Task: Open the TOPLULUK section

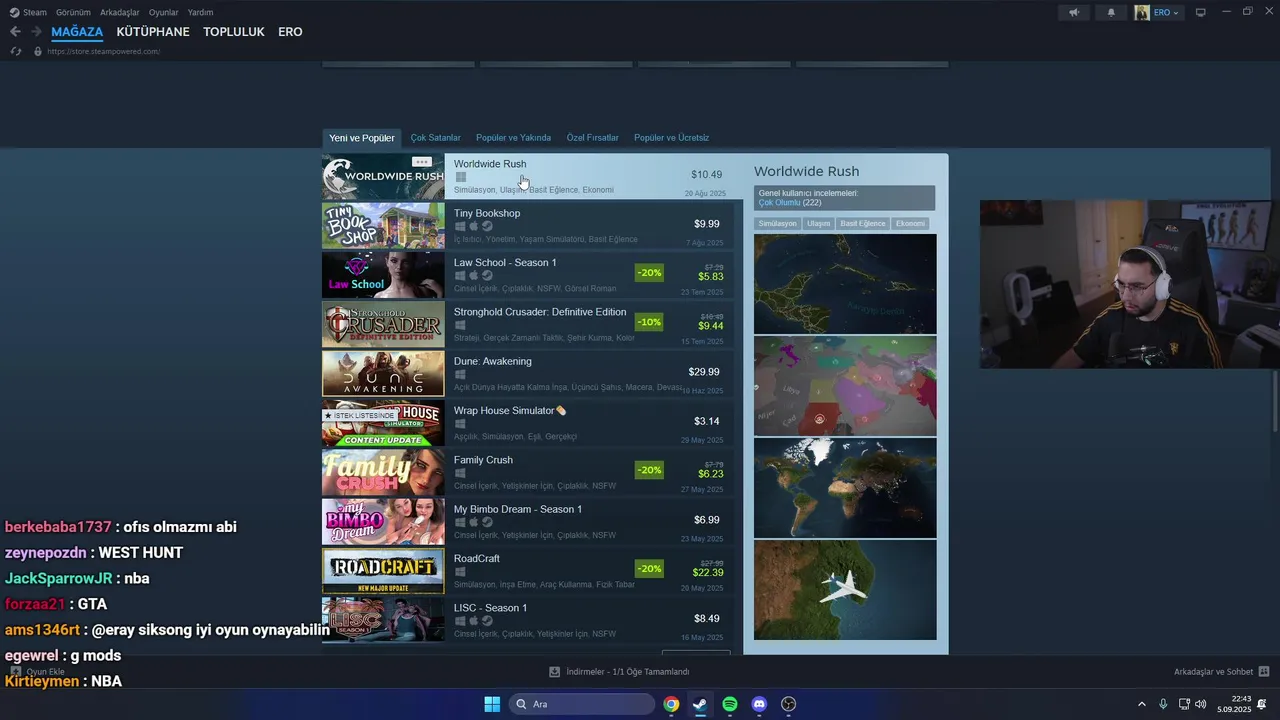Action: coord(234,32)
